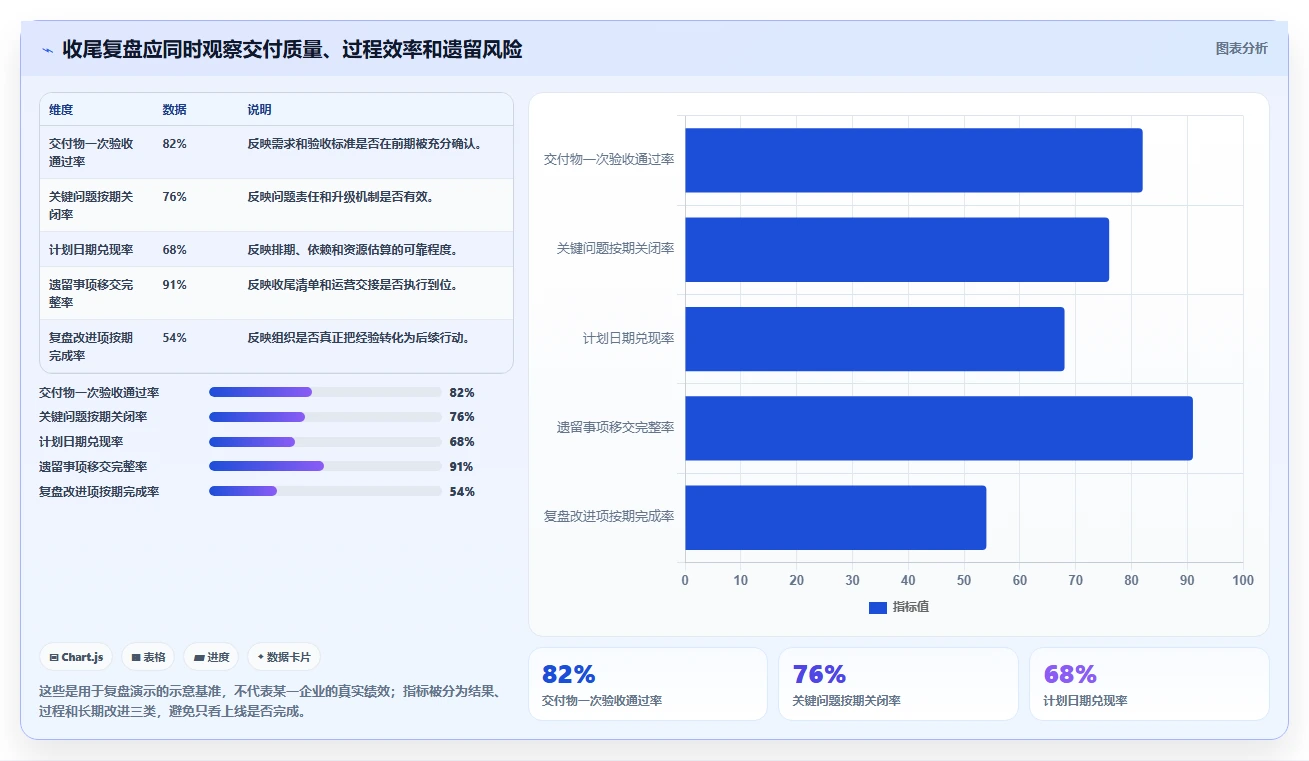This screenshot has width=1309, height=761.
Task: Click the 54% cell in the table
Action: pos(174,338)
